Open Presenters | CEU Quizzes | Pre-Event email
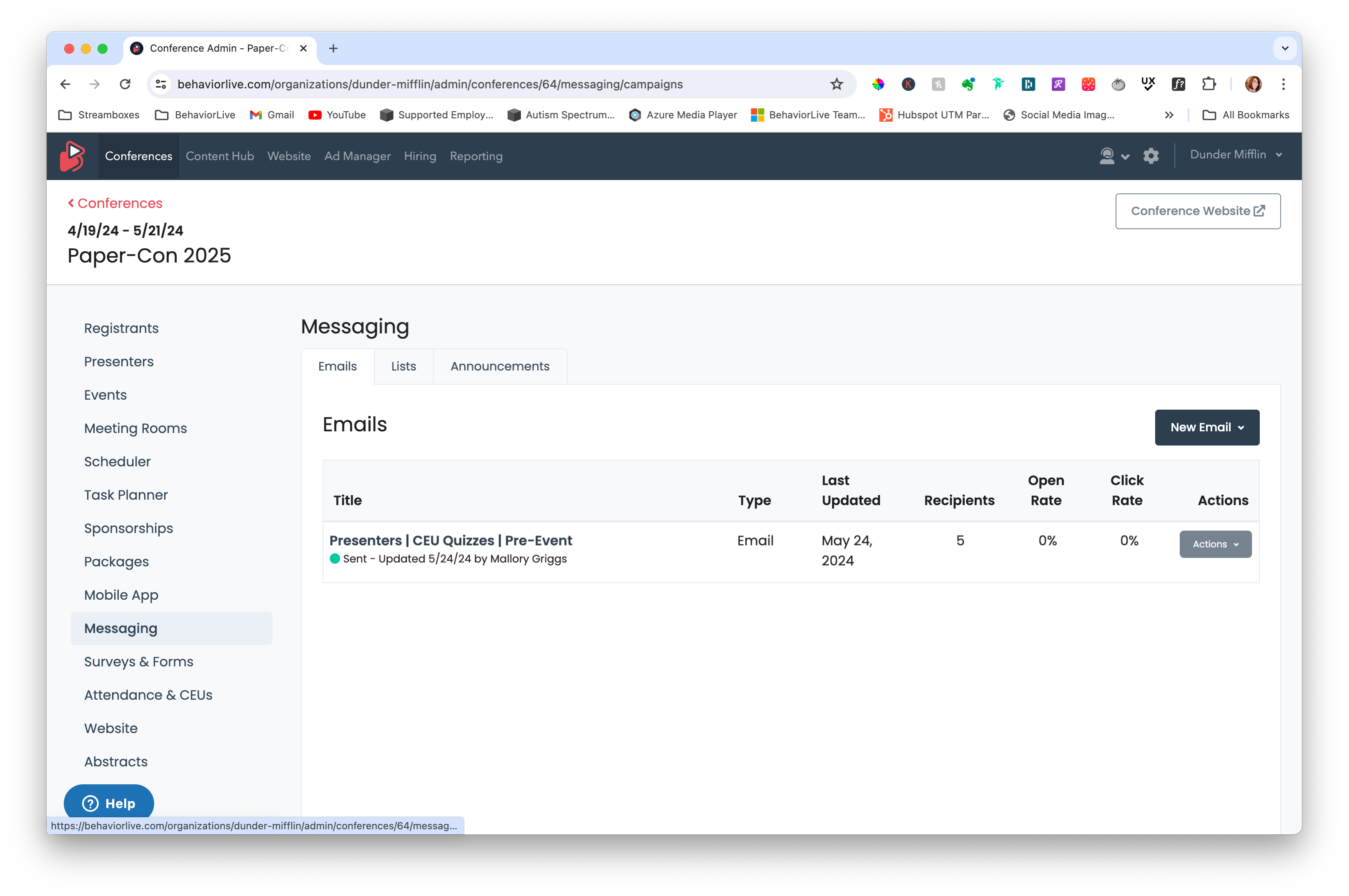Viewport: 1349px width, 896px height. pos(450,541)
